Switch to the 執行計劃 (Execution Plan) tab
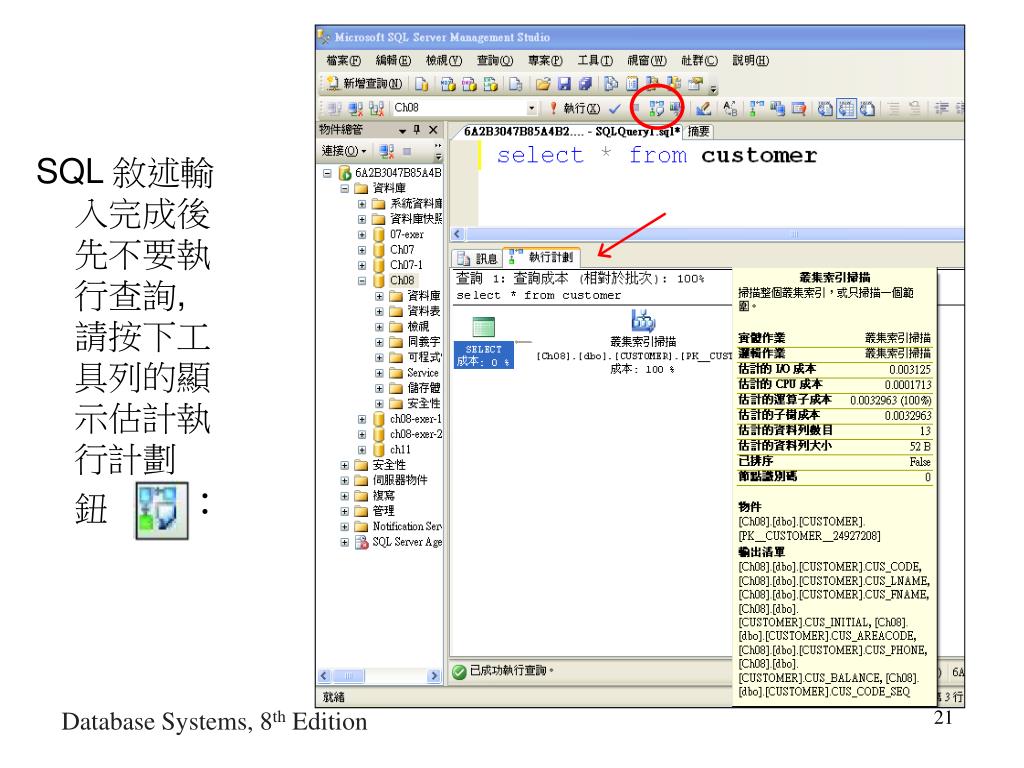 [x=541, y=257]
